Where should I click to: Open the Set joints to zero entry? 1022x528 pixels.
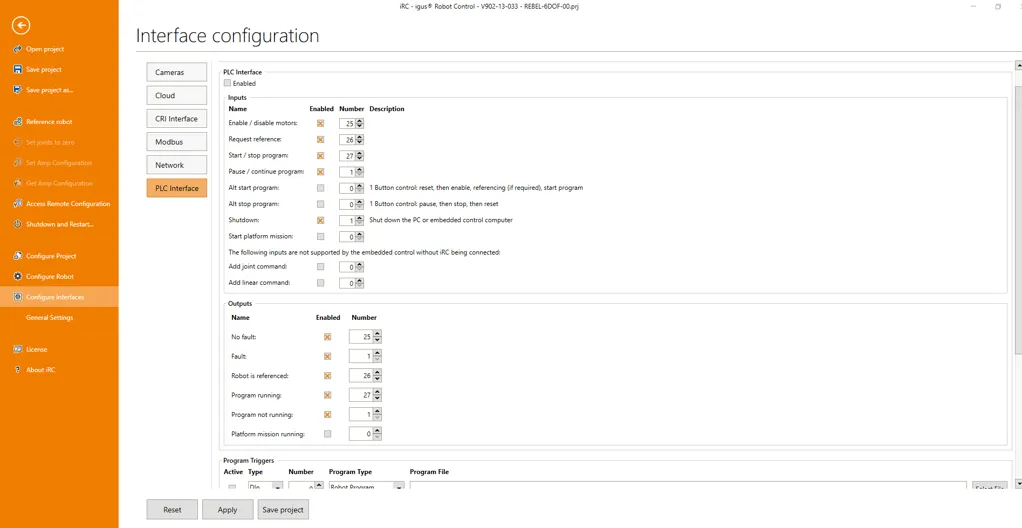pos(50,142)
